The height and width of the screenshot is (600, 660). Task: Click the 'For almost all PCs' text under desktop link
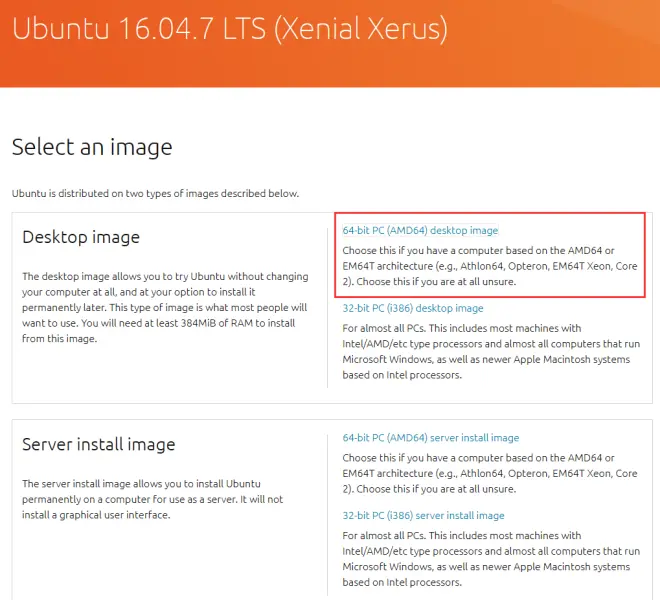(x=491, y=352)
